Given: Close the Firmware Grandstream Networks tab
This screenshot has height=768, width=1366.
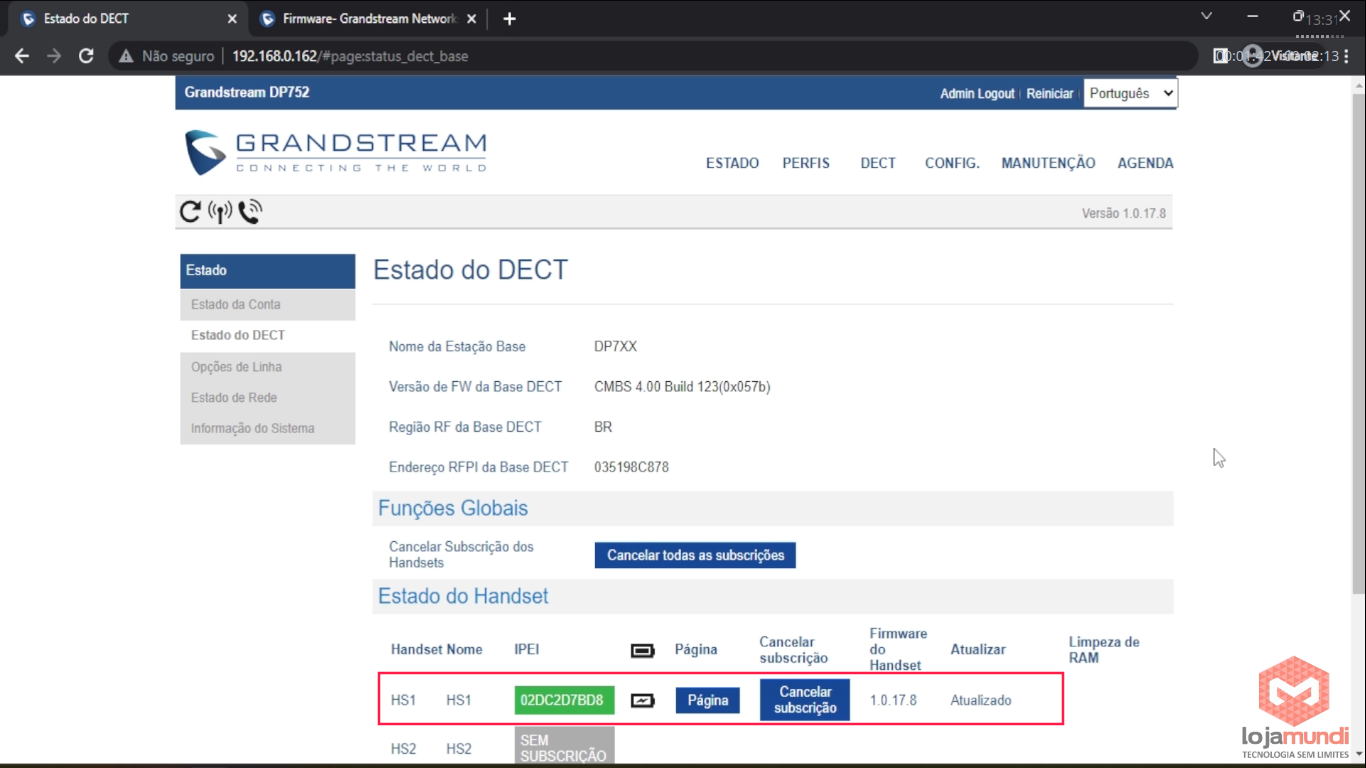Looking at the screenshot, I should click(471, 18).
